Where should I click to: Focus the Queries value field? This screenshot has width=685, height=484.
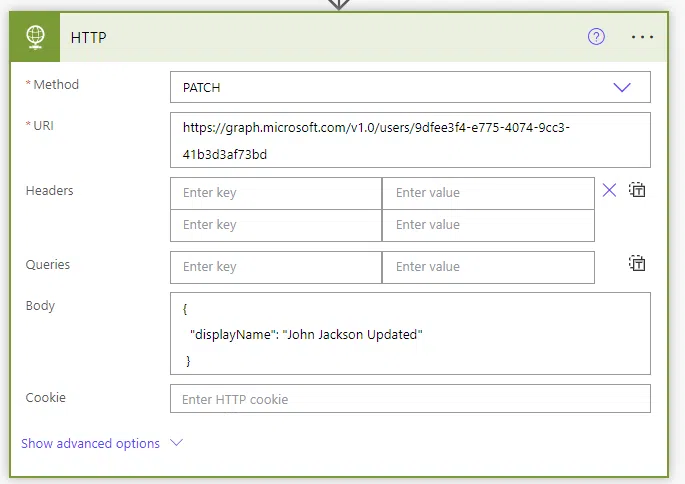[488, 267]
